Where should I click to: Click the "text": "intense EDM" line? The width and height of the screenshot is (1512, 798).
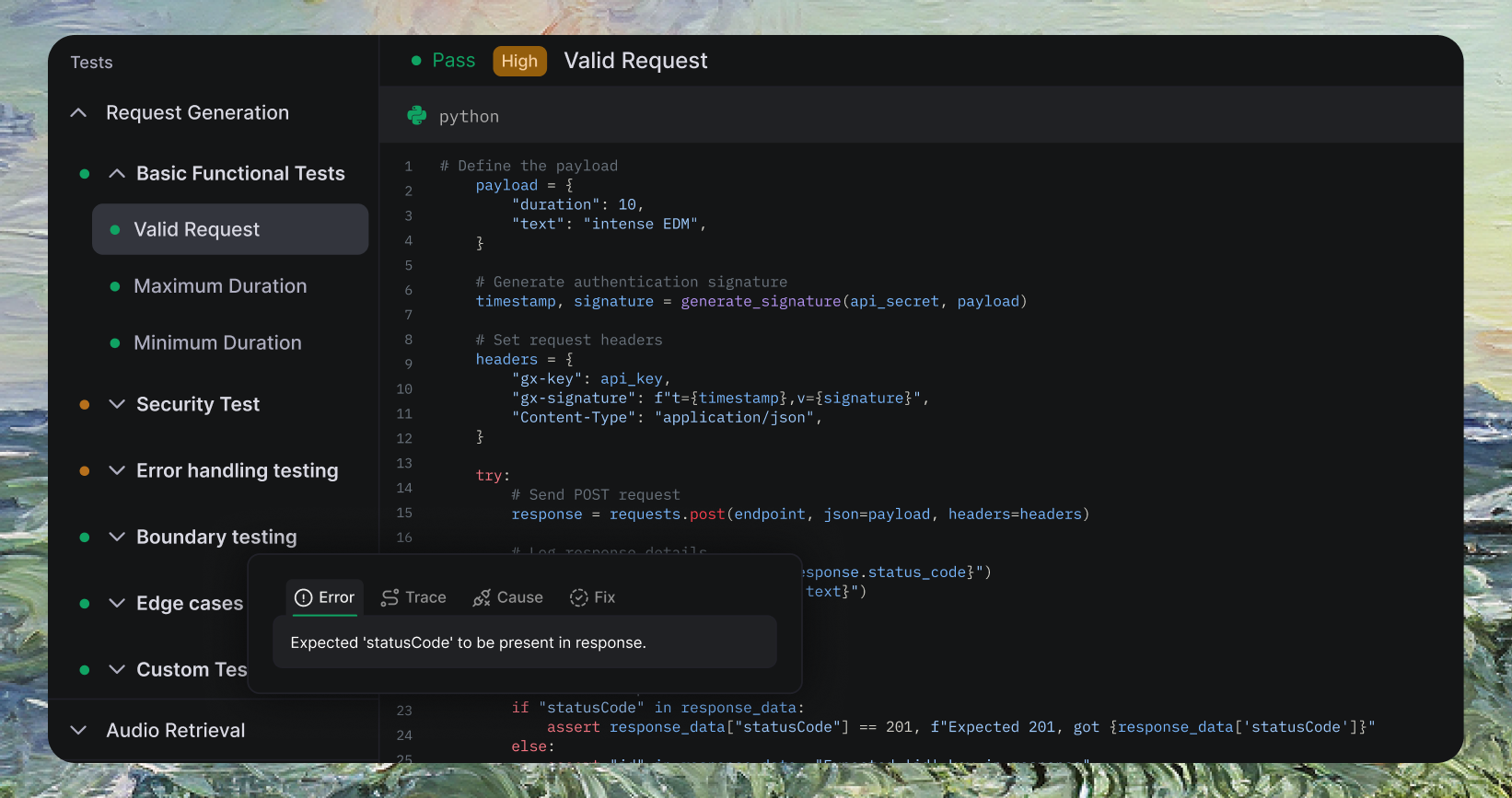[x=609, y=224]
